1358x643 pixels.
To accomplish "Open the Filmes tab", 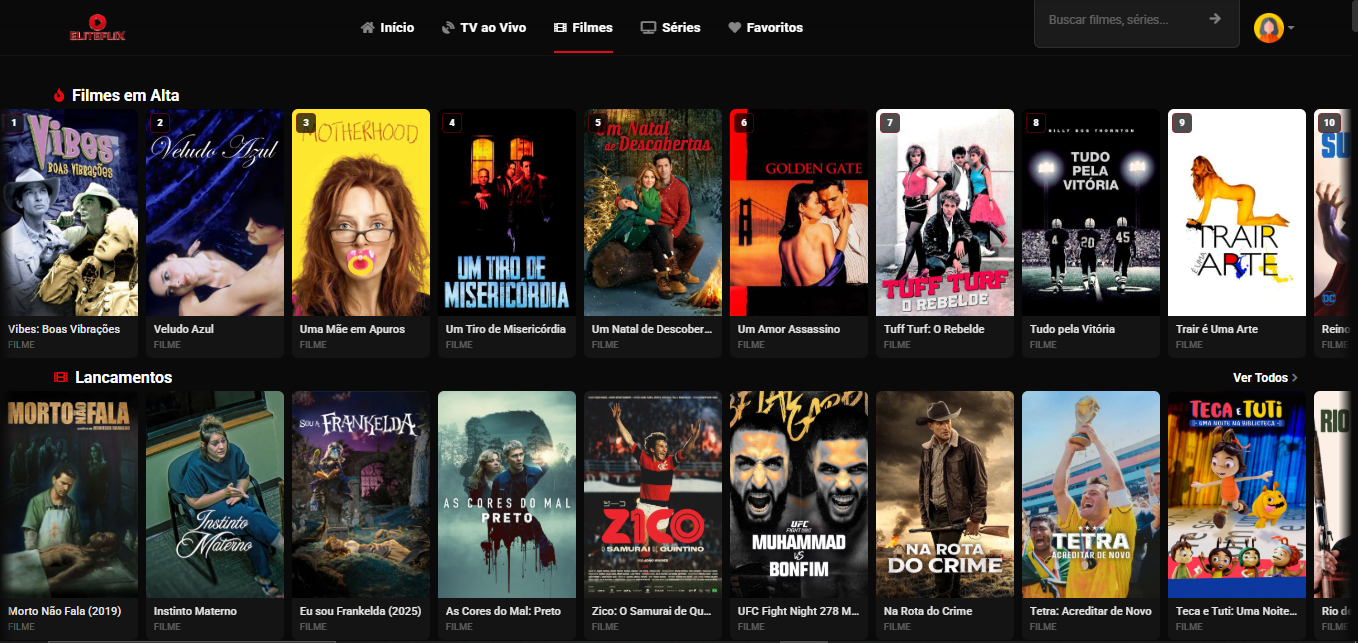I will [x=583, y=28].
